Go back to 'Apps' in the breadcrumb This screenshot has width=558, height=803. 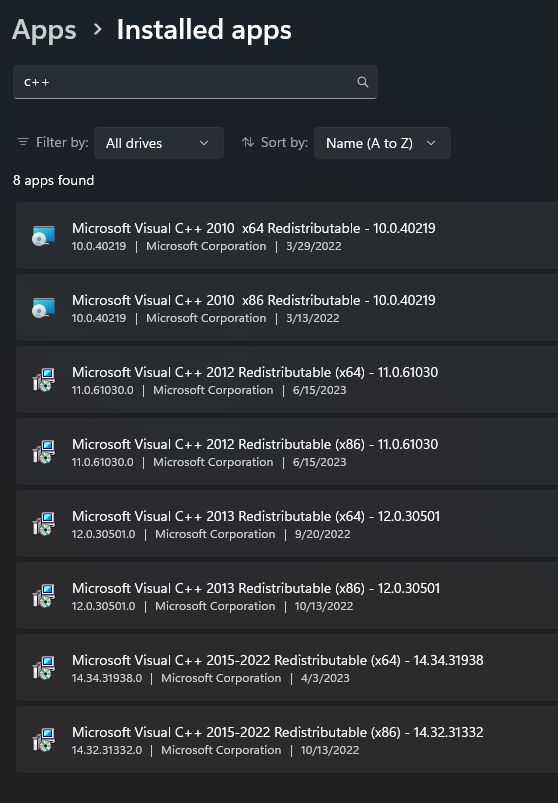(x=44, y=30)
